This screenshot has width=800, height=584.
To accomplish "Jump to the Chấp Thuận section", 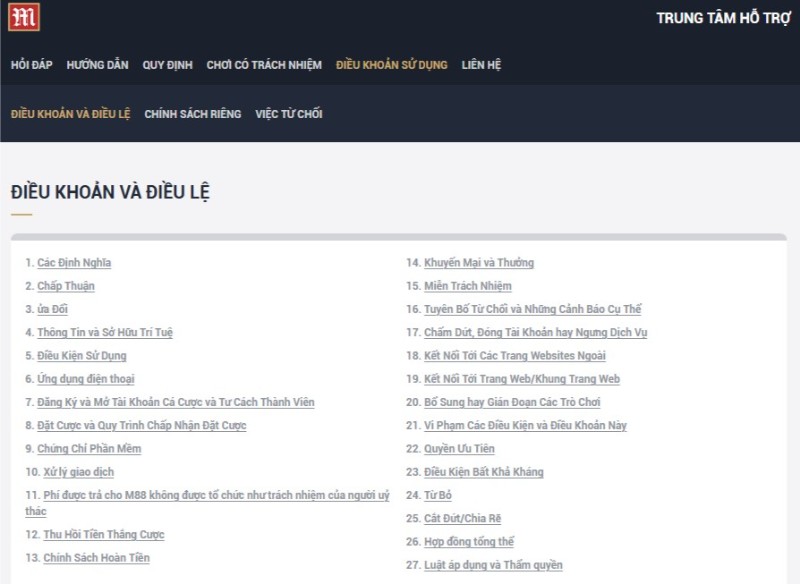I will pos(66,286).
